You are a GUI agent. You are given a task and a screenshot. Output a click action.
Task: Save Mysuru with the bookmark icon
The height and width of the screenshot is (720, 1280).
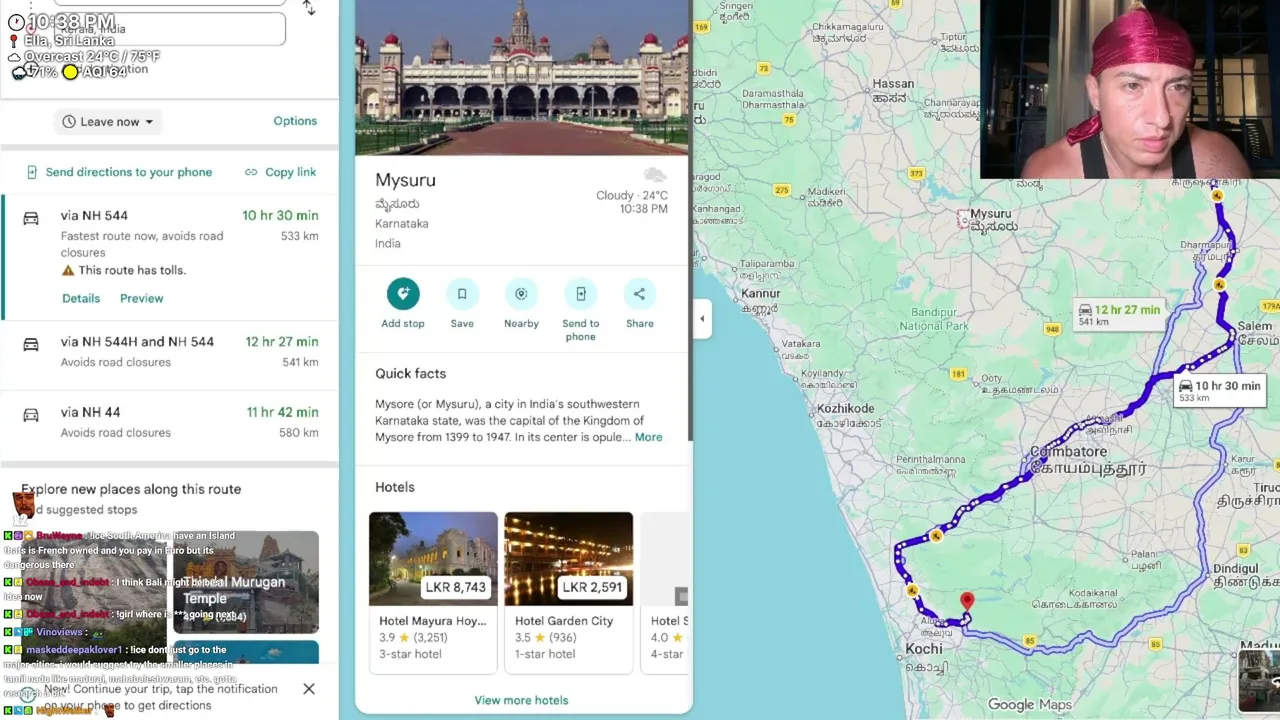click(462, 294)
